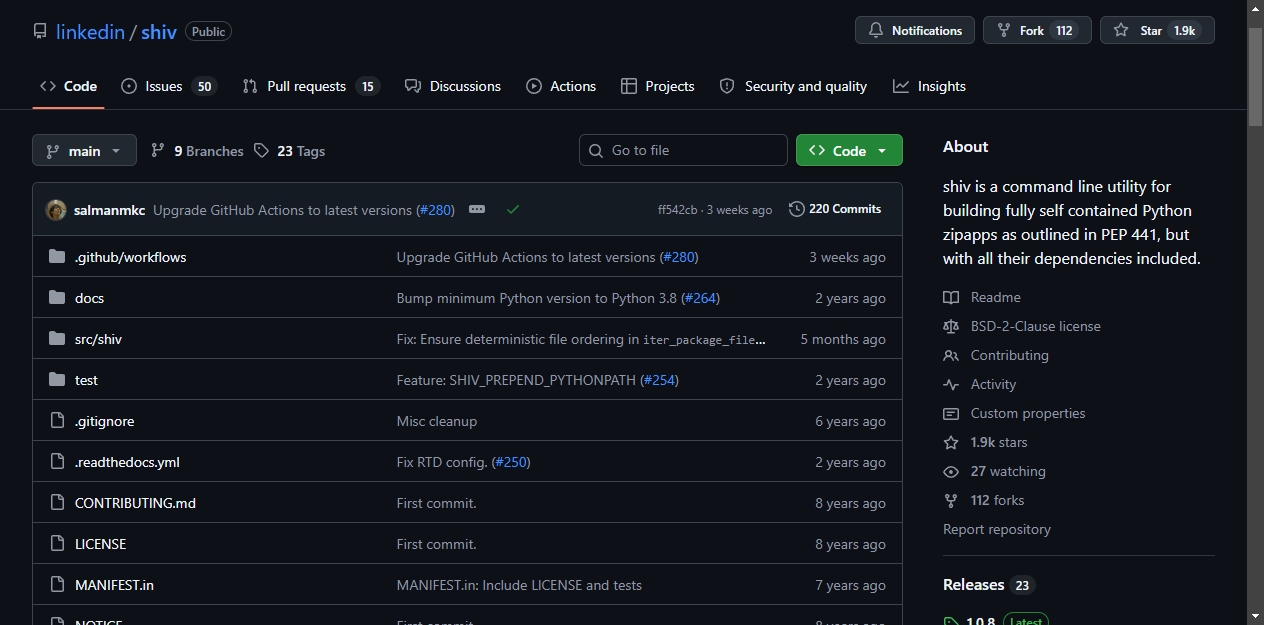The width and height of the screenshot is (1264, 625).
Task: Open Security and quality tab
Action: coord(793,86)
